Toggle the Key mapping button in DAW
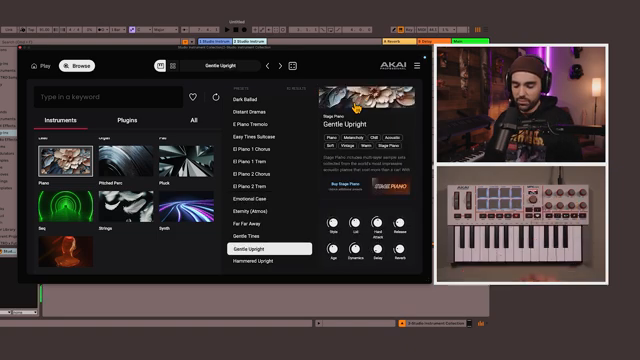The image size is (640, 360). pos(409,30)
